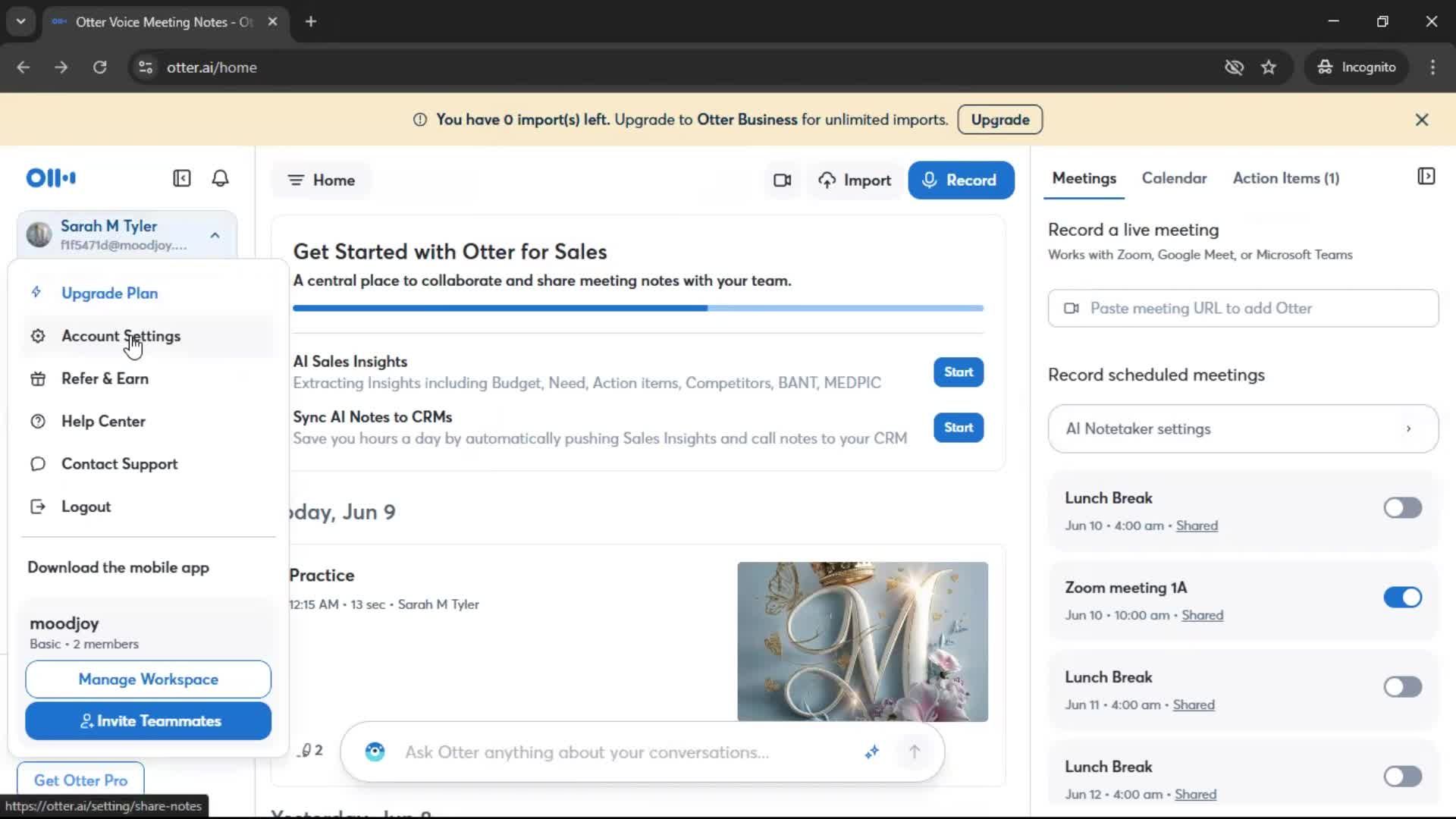This screenshot has height=819, width=1456.
Task: Open the notifications bell
Action: click(220, 178)
